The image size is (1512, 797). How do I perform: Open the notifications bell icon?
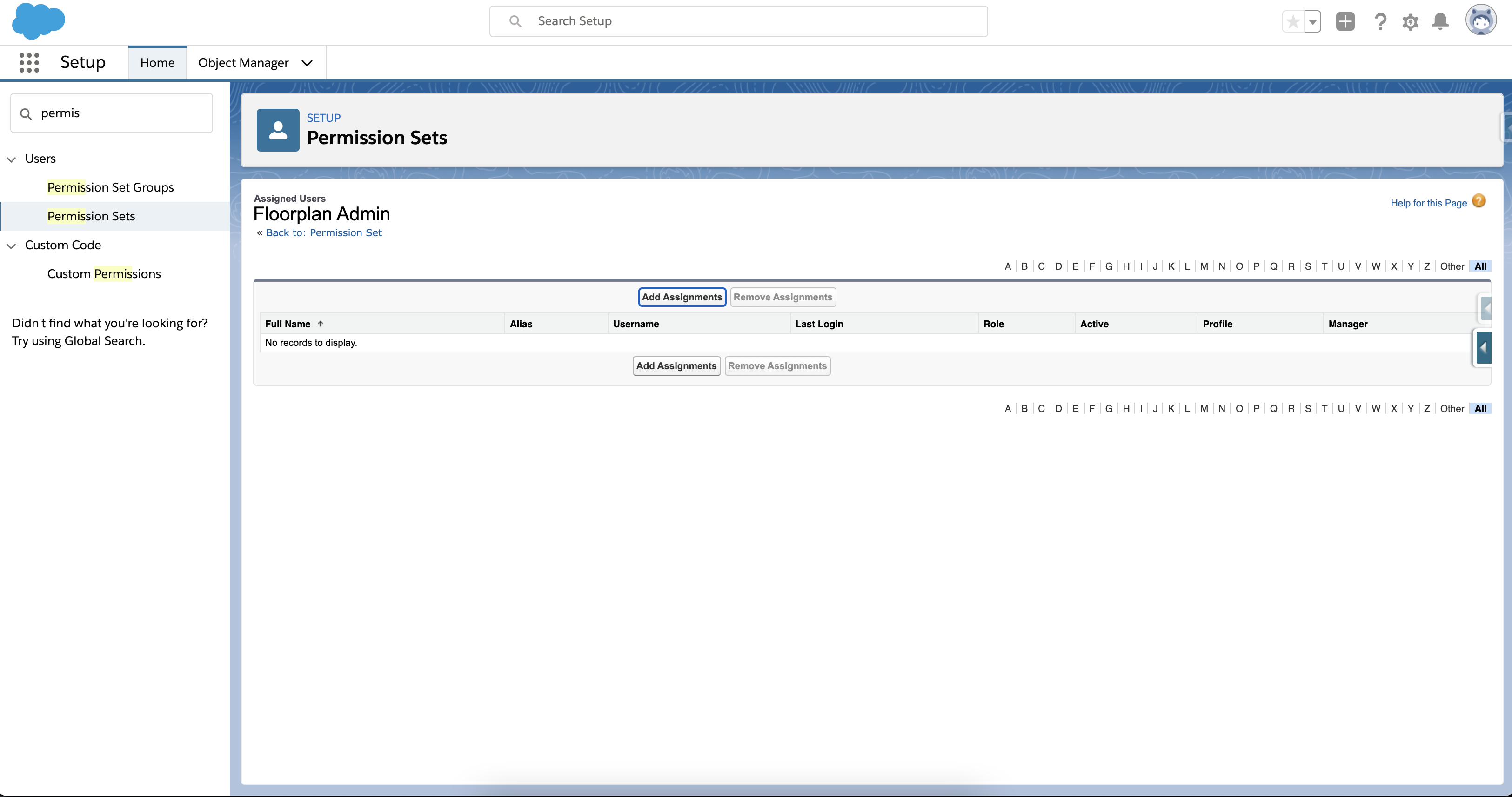(x=1440, y=21)
